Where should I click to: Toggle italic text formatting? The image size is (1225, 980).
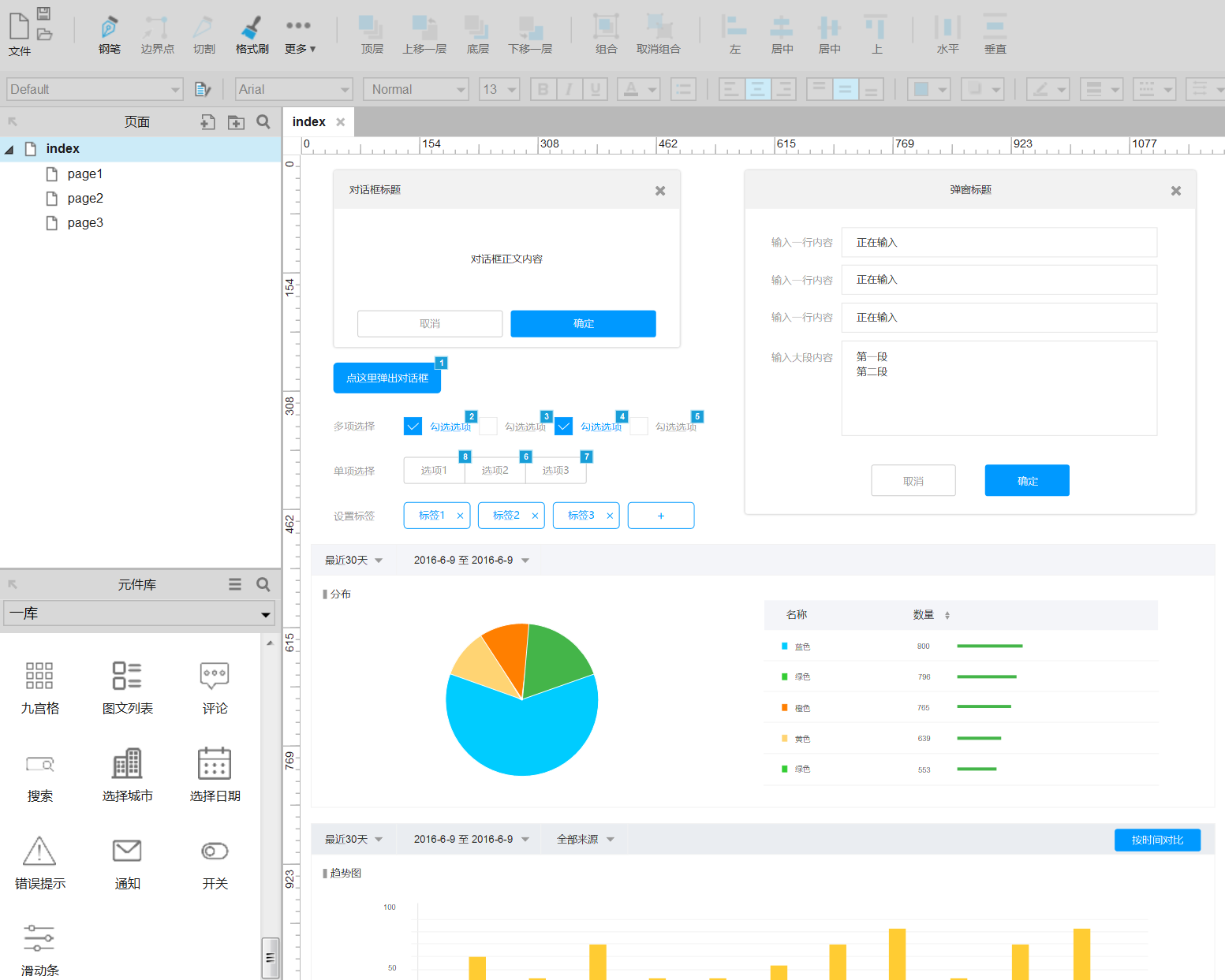click(x=569, y=89)
